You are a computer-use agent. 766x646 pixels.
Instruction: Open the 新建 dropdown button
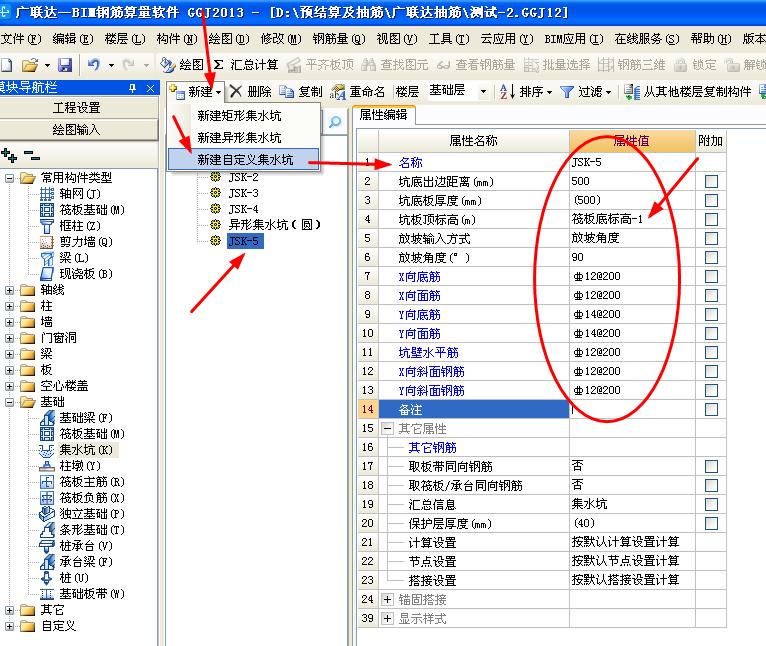[x=196, y=91]
